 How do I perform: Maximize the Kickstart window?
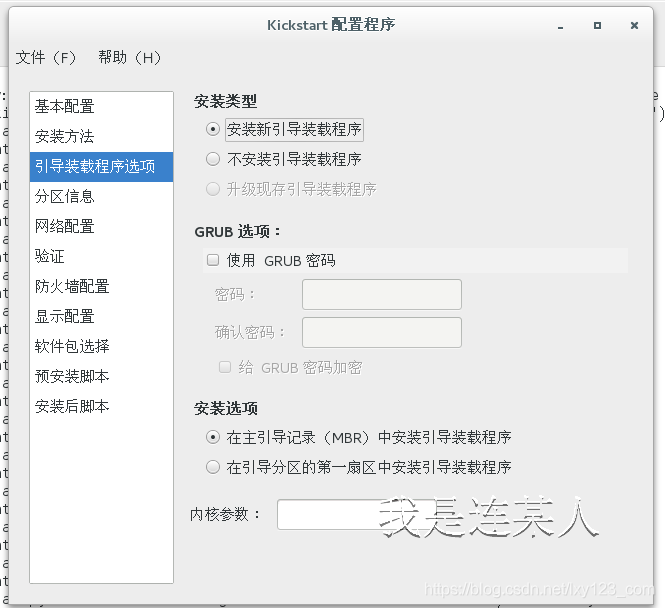pos(597,26)
